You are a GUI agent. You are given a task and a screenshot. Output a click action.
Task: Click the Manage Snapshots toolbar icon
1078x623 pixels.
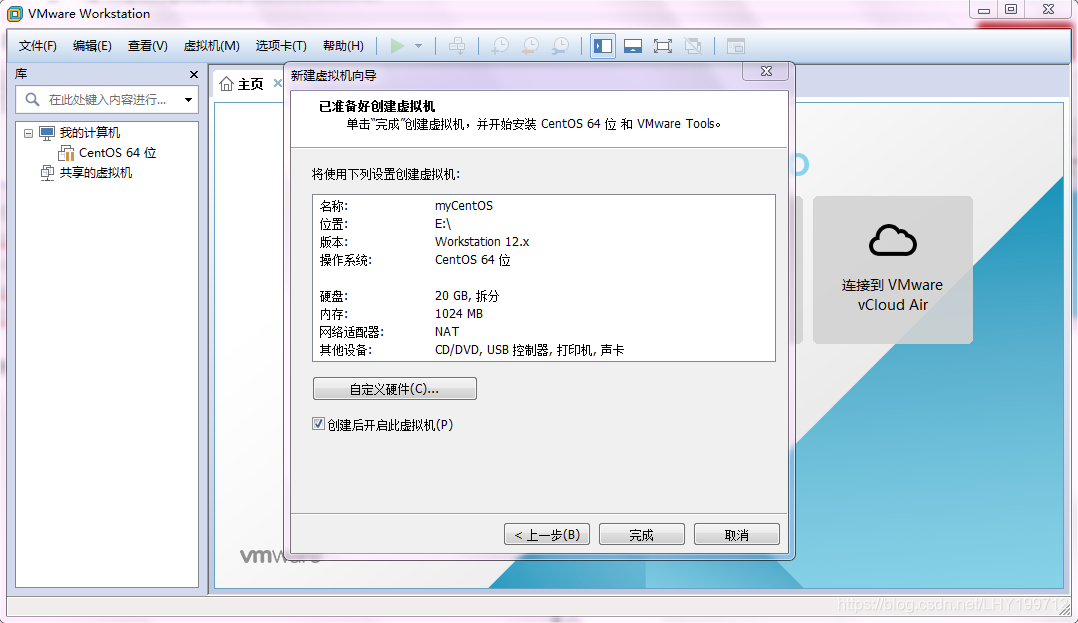click(560, 46)
